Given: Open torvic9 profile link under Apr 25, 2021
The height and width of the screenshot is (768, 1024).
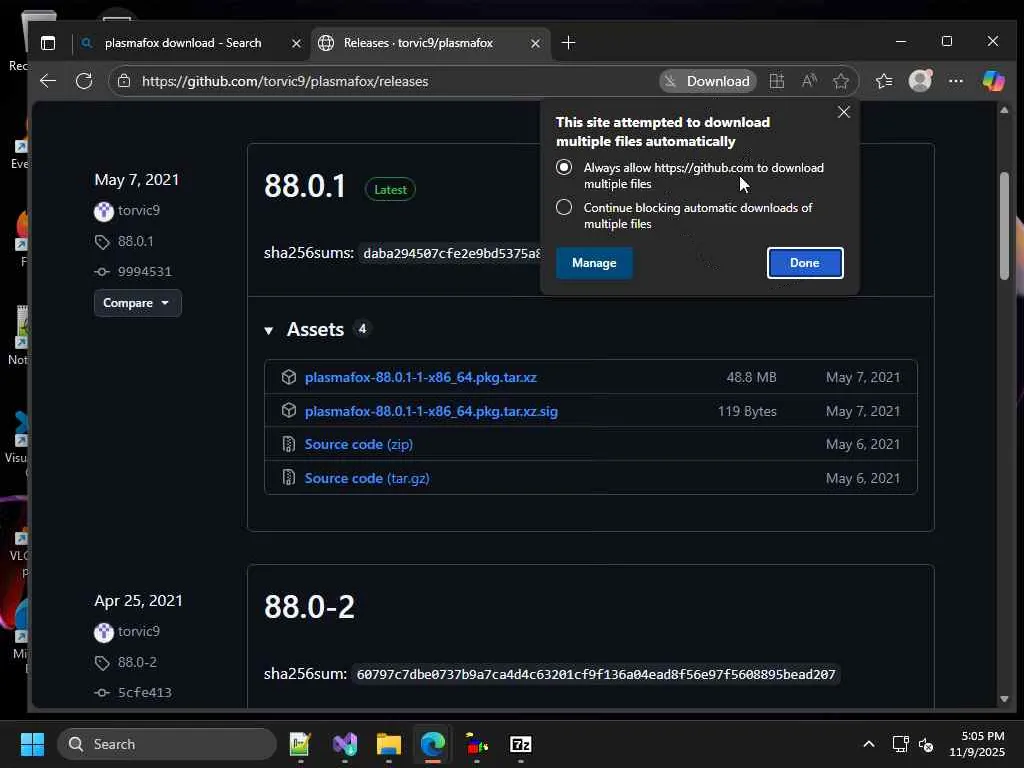Looking at the screenshot, I should (x=138, y=632).
